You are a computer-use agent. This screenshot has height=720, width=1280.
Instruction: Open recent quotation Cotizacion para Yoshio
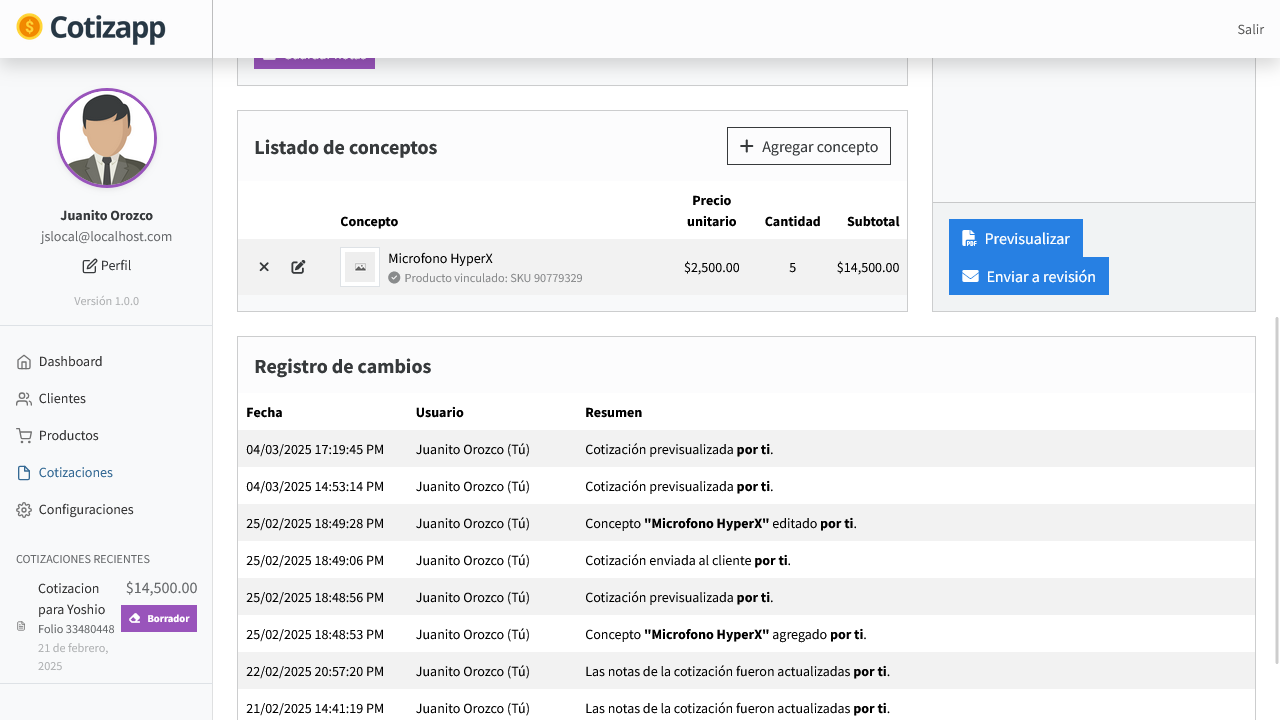(72, 598)
